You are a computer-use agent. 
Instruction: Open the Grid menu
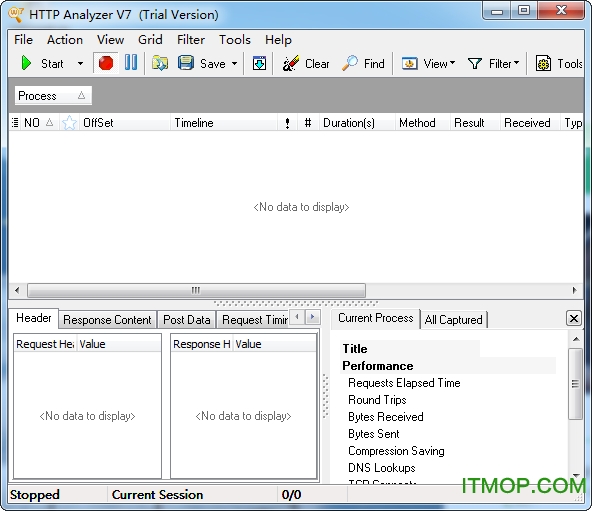(x=150, y=40)
